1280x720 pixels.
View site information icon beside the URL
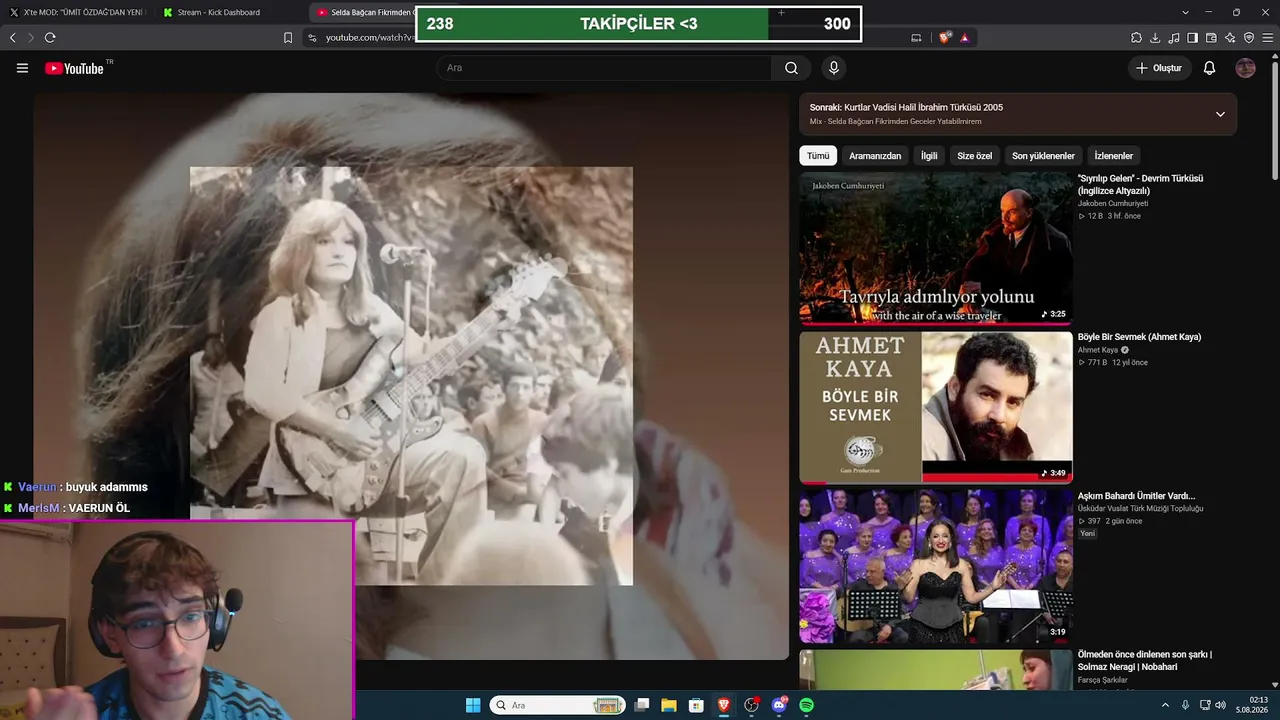pos(312,38)
